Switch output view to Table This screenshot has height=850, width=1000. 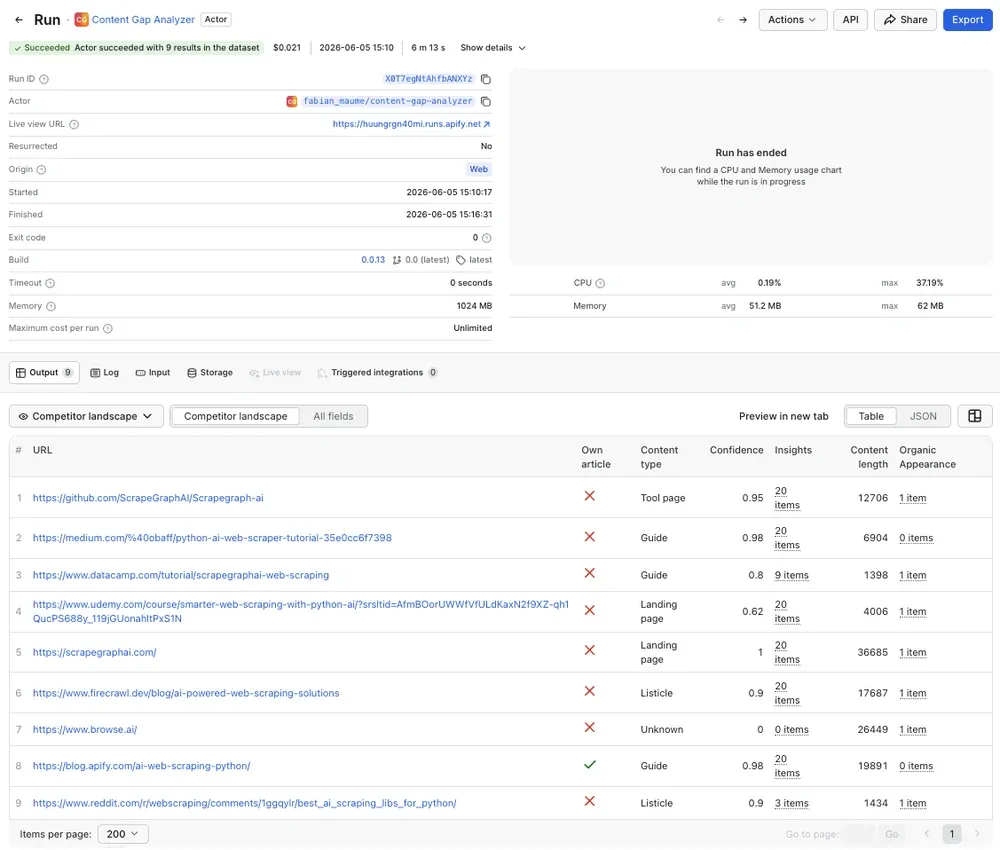871,416
